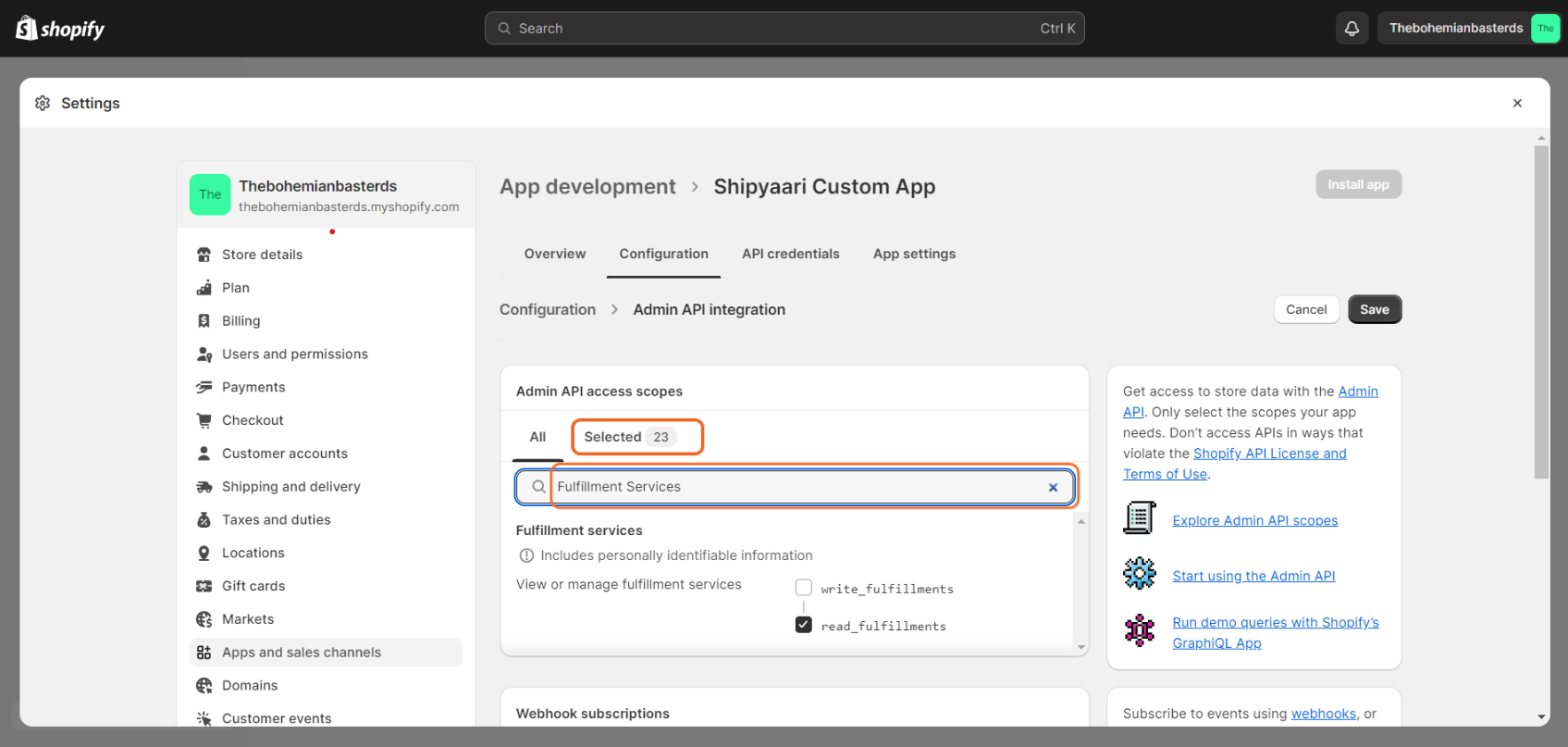Click Settings page scrollbar down arrow
This screenshot has height=747, width=1568.
point(1541,716)
